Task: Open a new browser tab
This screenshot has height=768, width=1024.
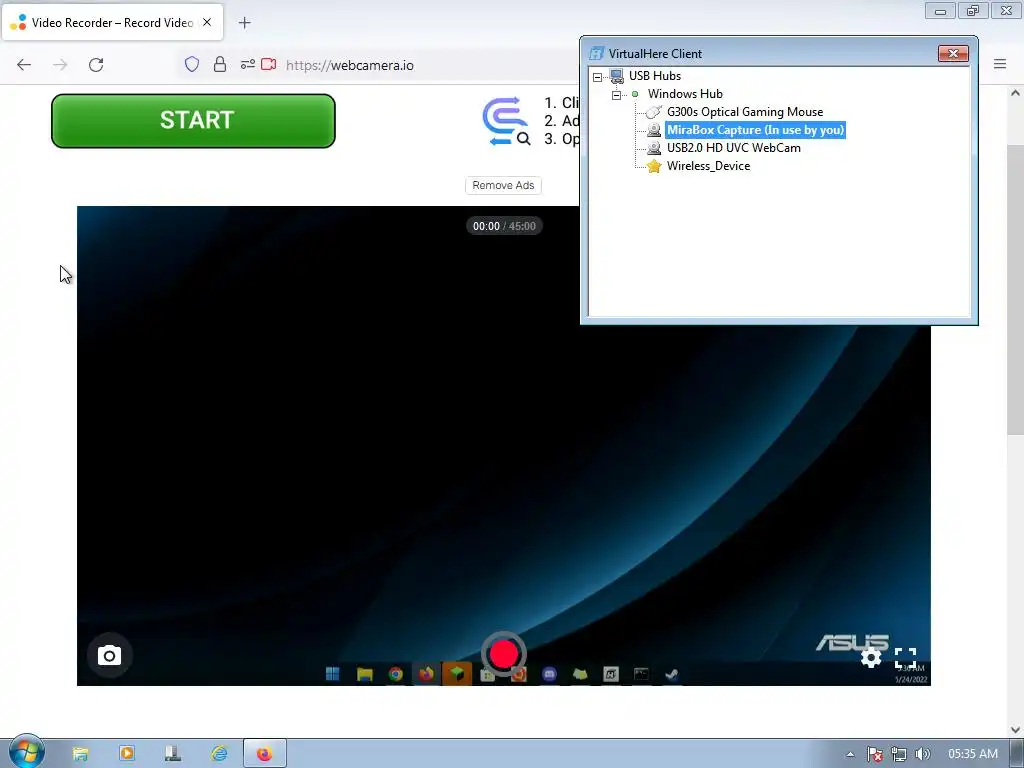Action: (x=244, y=23)
